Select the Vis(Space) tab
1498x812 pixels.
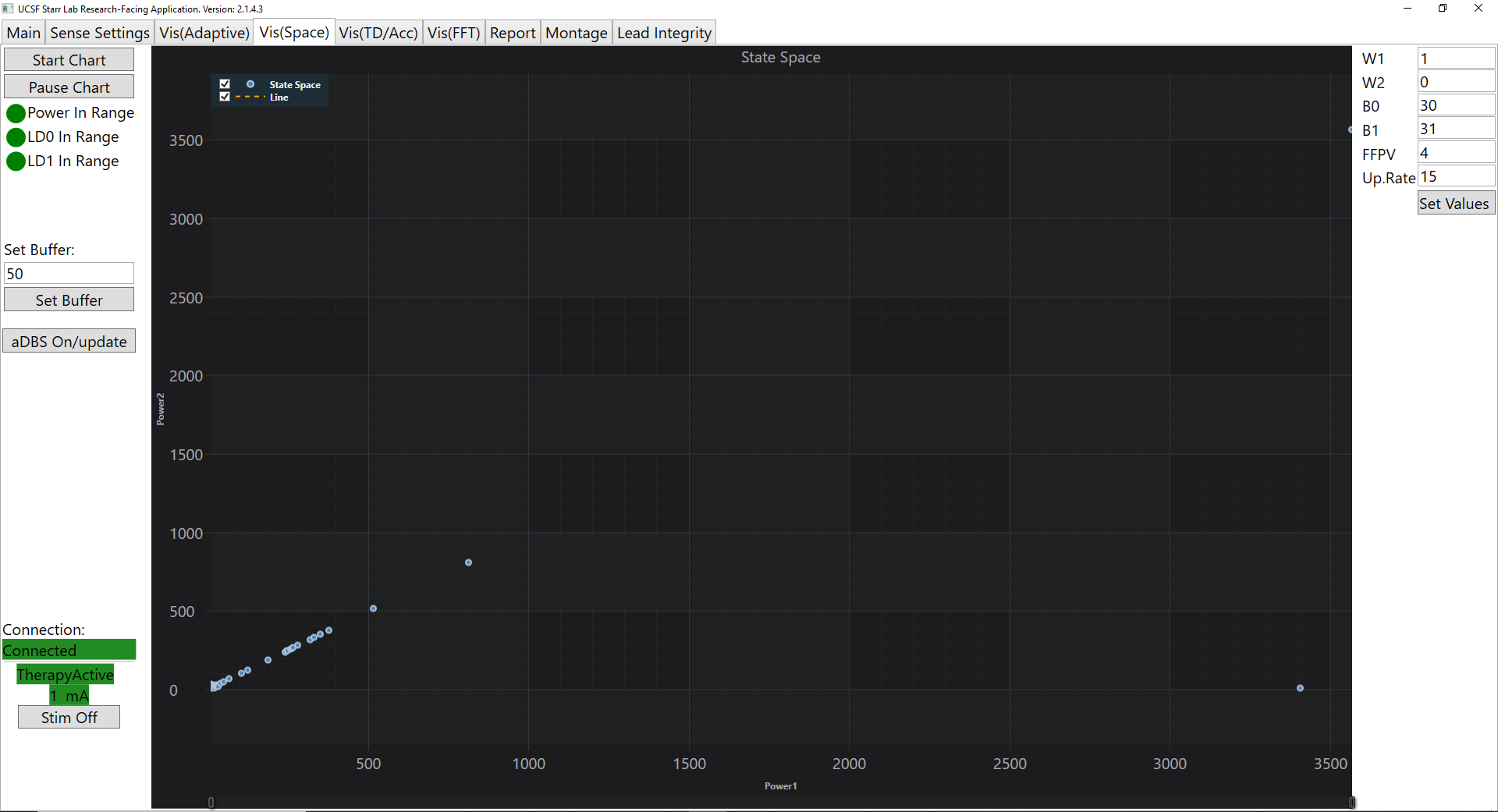pos(294,32)
